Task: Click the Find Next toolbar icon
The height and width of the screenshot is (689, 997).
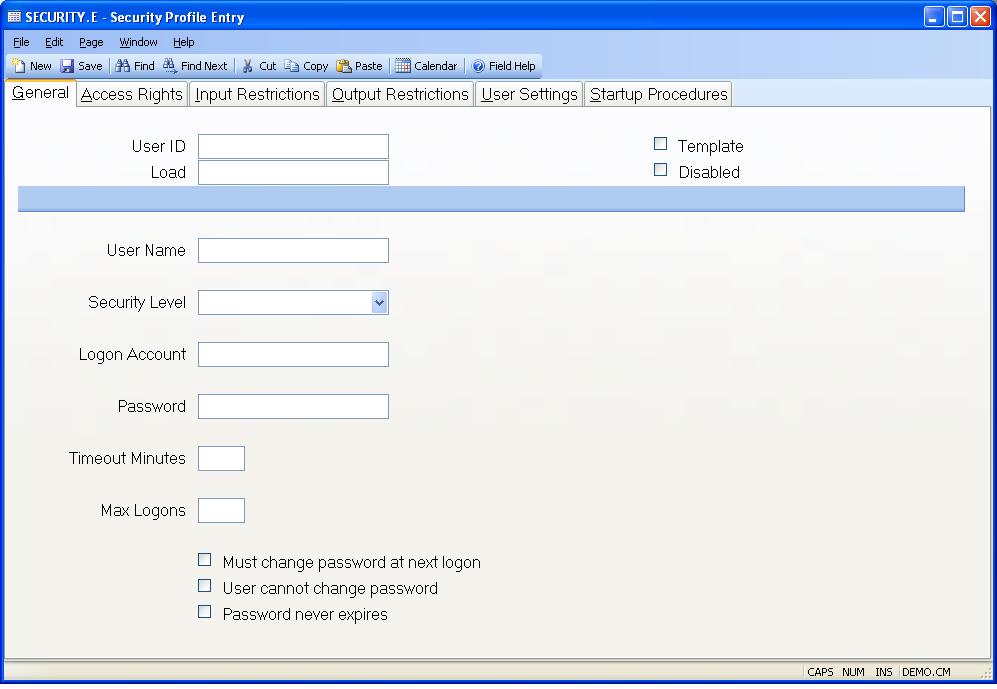Action: [170, 66]
